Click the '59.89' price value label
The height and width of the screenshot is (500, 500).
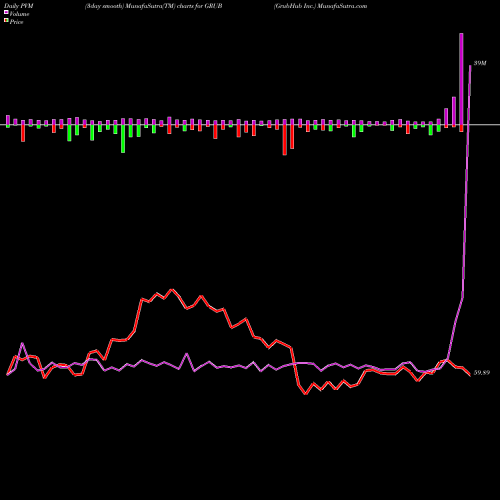click(x=482, y=373)
